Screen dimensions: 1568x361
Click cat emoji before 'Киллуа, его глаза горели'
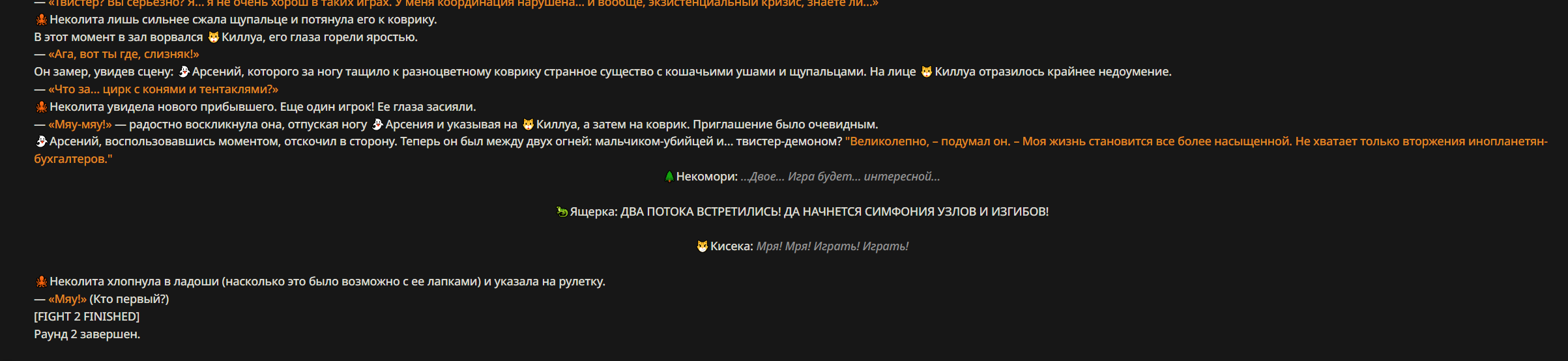pyautogui.click(x=213, y=37)
